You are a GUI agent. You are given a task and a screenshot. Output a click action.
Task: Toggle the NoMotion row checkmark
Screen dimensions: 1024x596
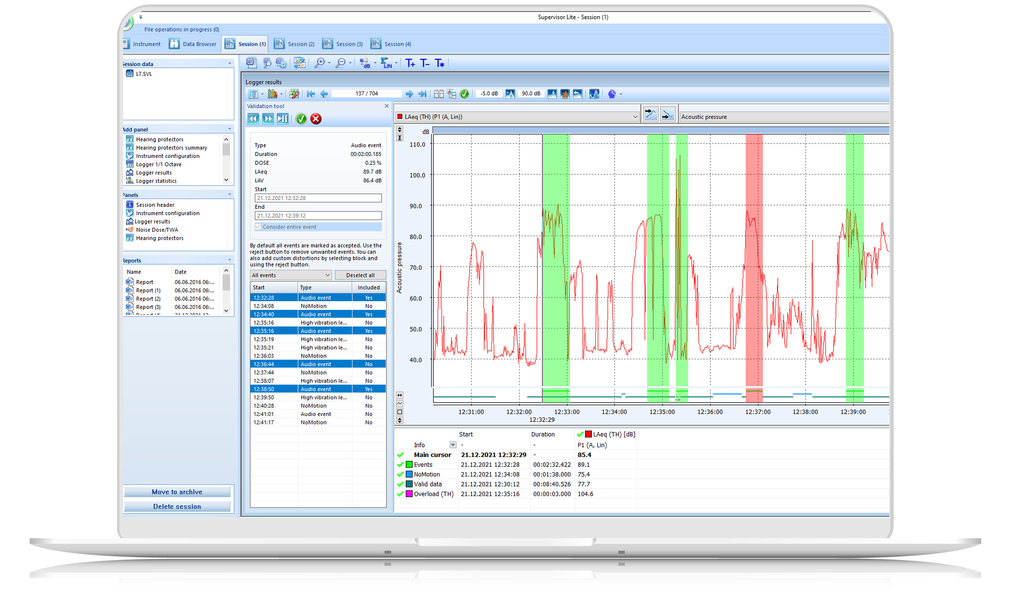tap(400, 474)
